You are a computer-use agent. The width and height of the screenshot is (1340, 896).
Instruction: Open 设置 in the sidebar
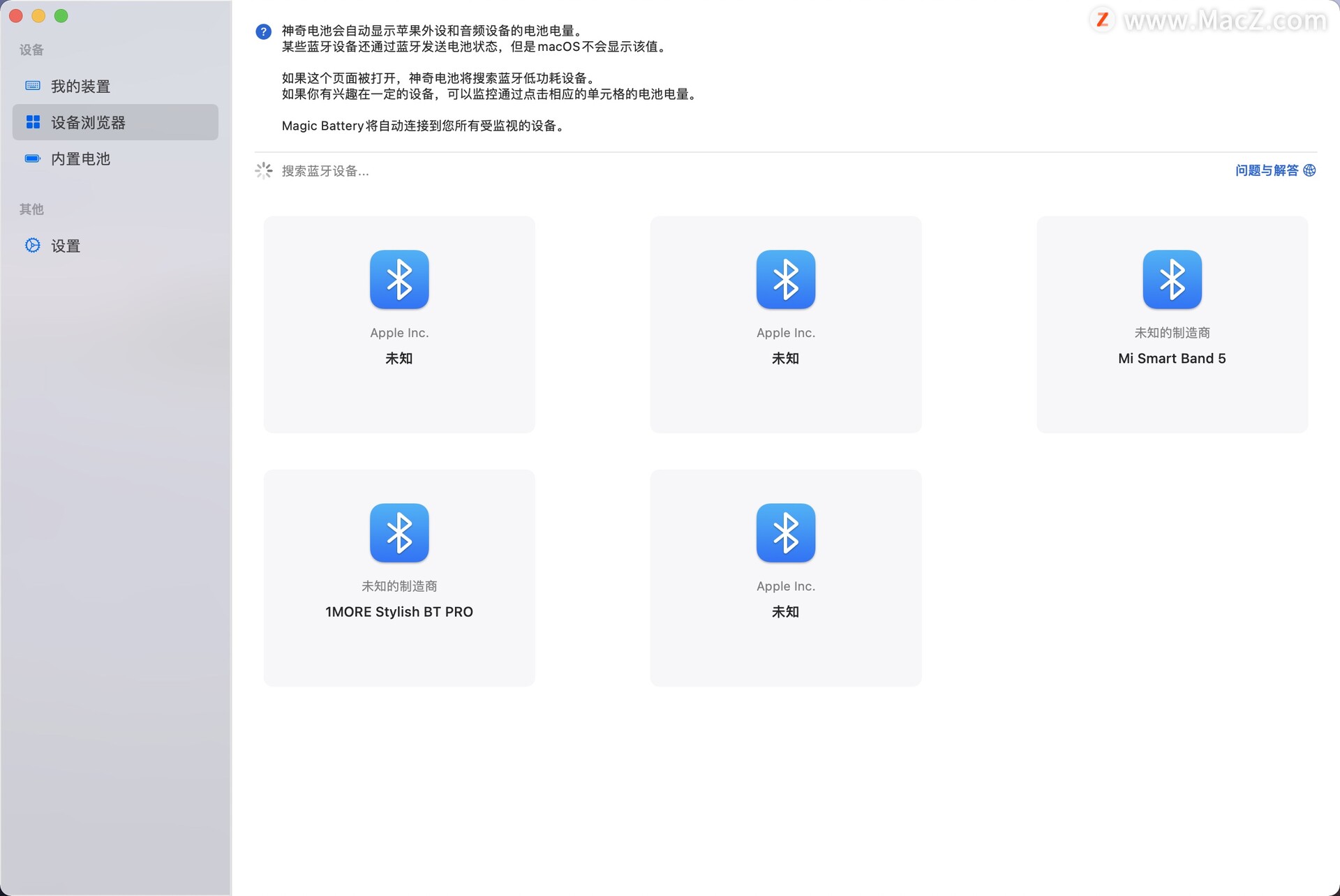[x=115, y=246]
